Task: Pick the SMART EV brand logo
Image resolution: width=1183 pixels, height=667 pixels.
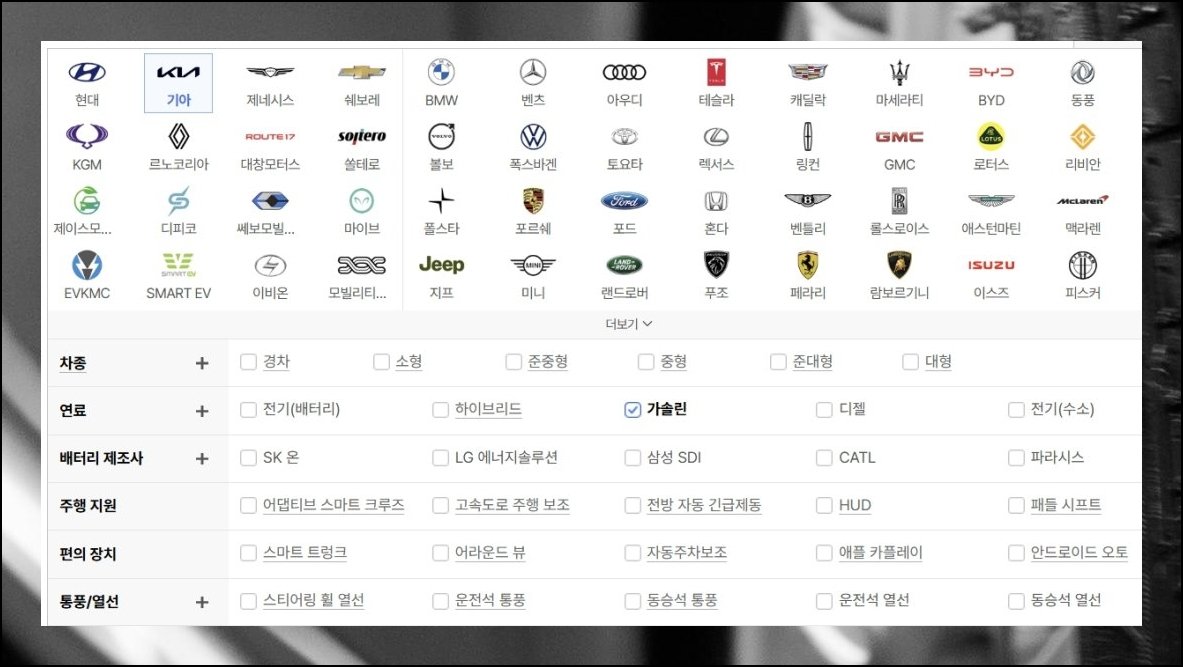Action: [x=178, y=265]
